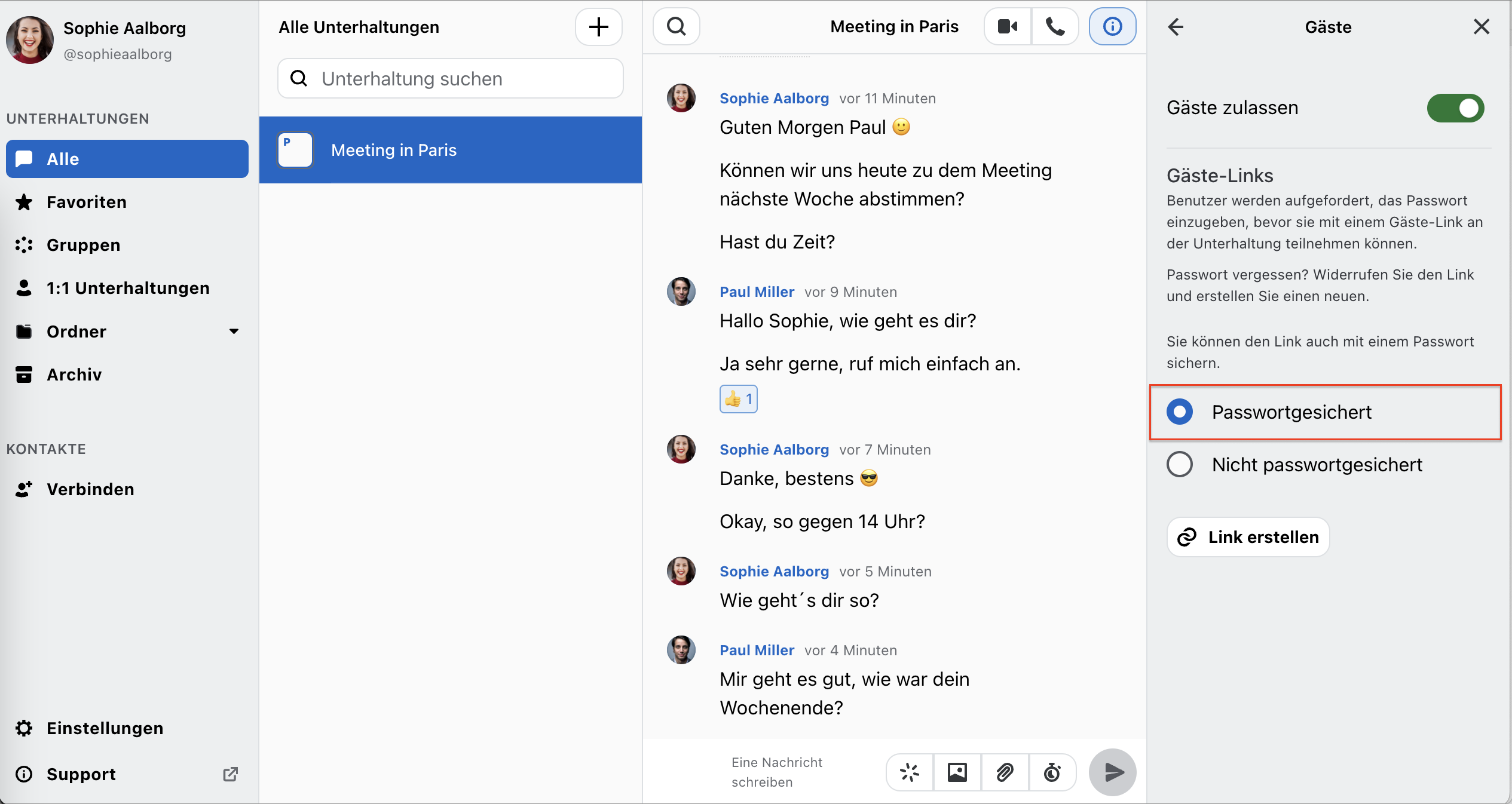Open the Meeting in Paris conversation
Image resolution: width=1512 pixels, height=804 pixels.
coord(451,150)
